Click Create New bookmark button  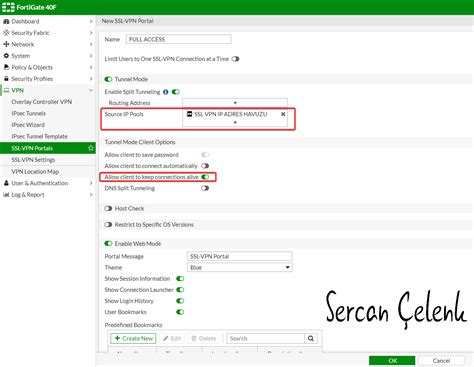(133, 338)
